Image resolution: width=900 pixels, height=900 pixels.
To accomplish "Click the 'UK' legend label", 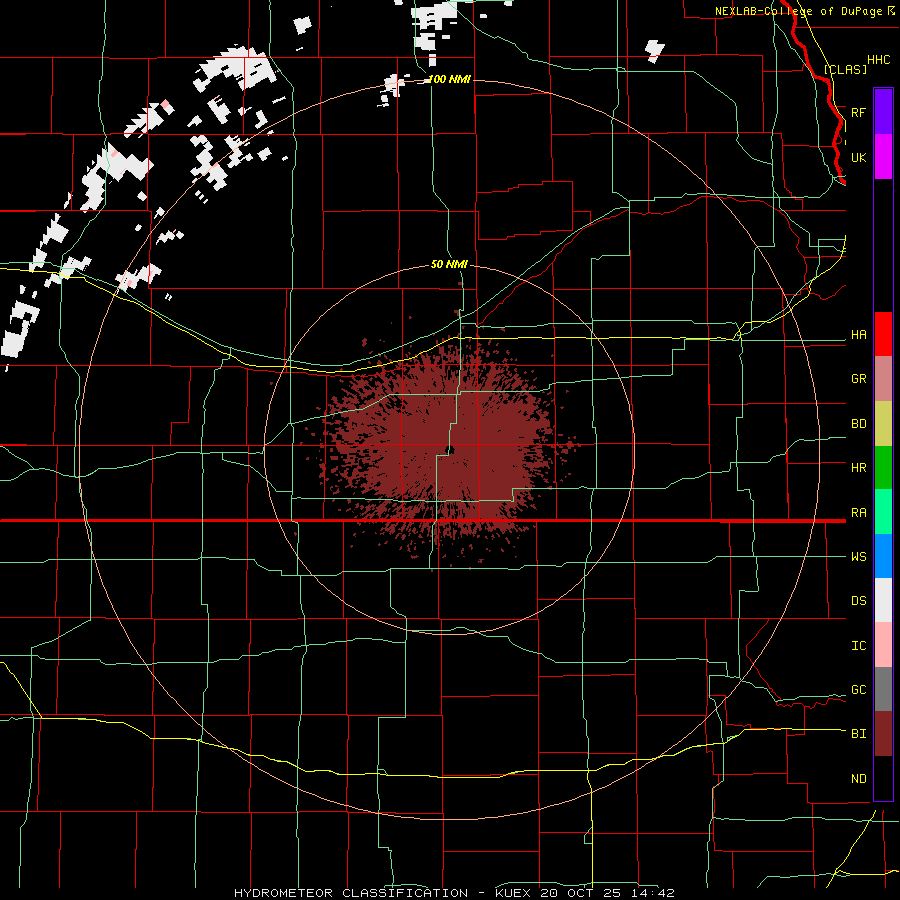I will coord(858,157).
